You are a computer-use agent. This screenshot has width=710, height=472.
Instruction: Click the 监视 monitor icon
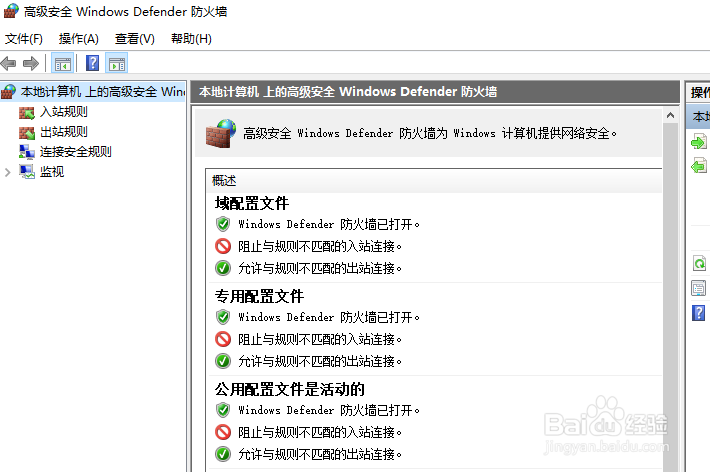click(x=27, y=172)
